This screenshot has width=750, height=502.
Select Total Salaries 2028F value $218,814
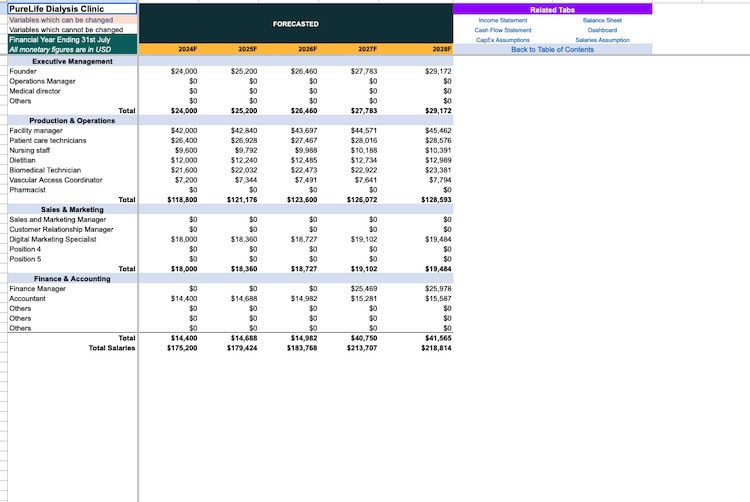(436, 348)
